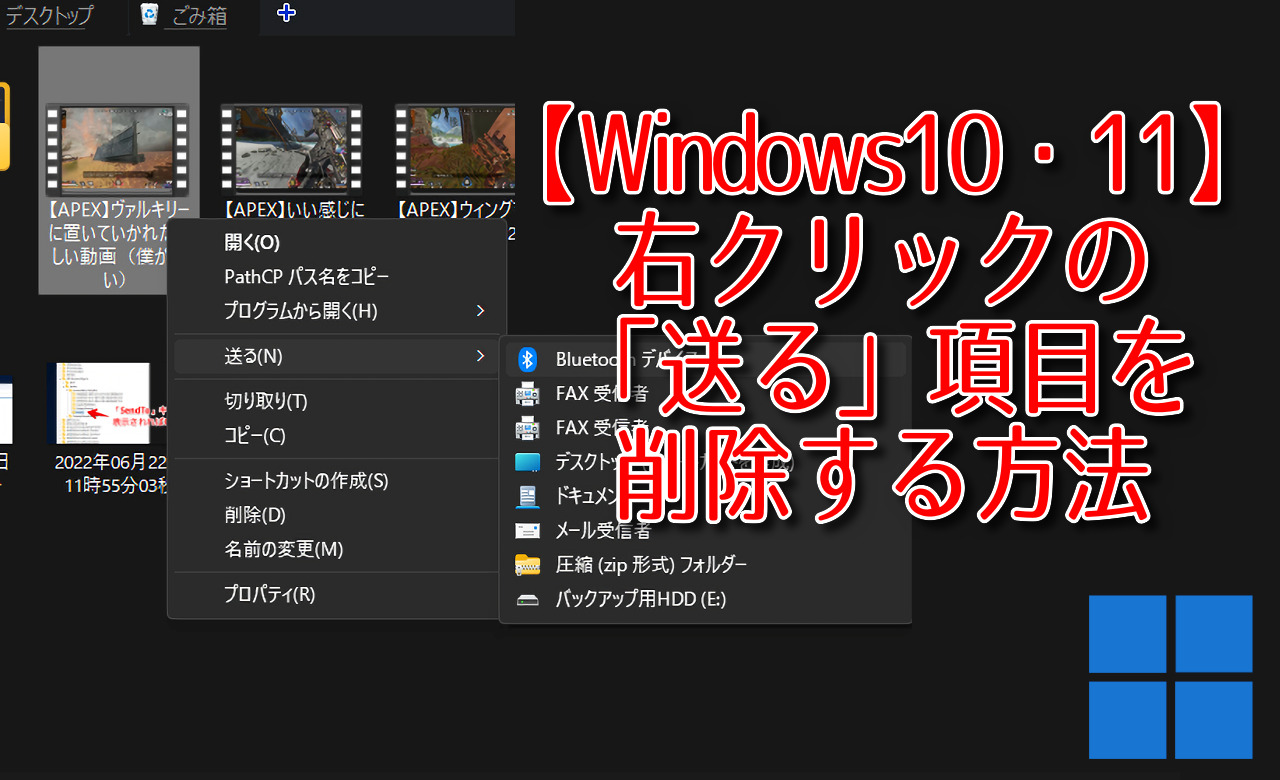Send to Desktop shortcut icon
The image size is (1280, 780).
coord(527,462)
